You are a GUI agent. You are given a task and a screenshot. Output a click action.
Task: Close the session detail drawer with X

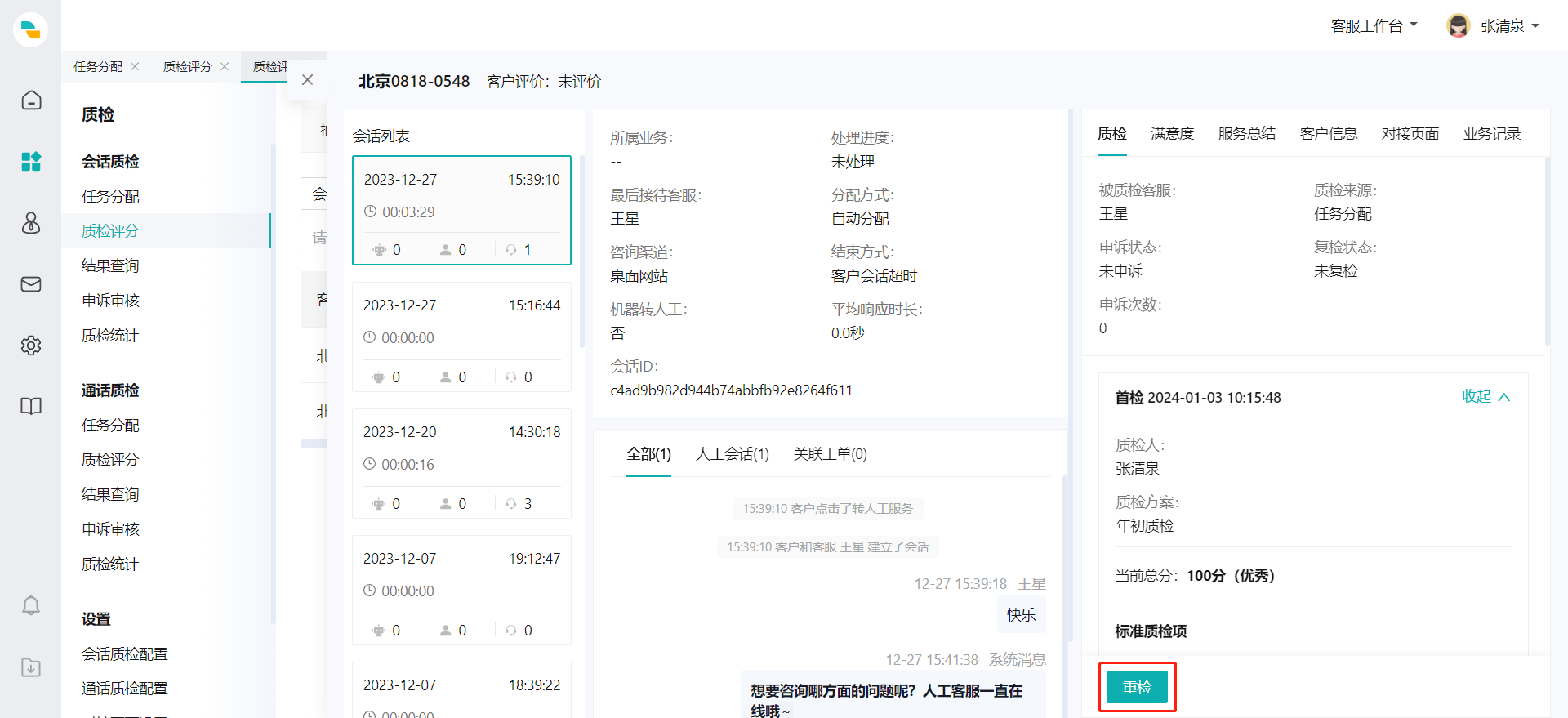pyautogui.click(x=307, y=80)
